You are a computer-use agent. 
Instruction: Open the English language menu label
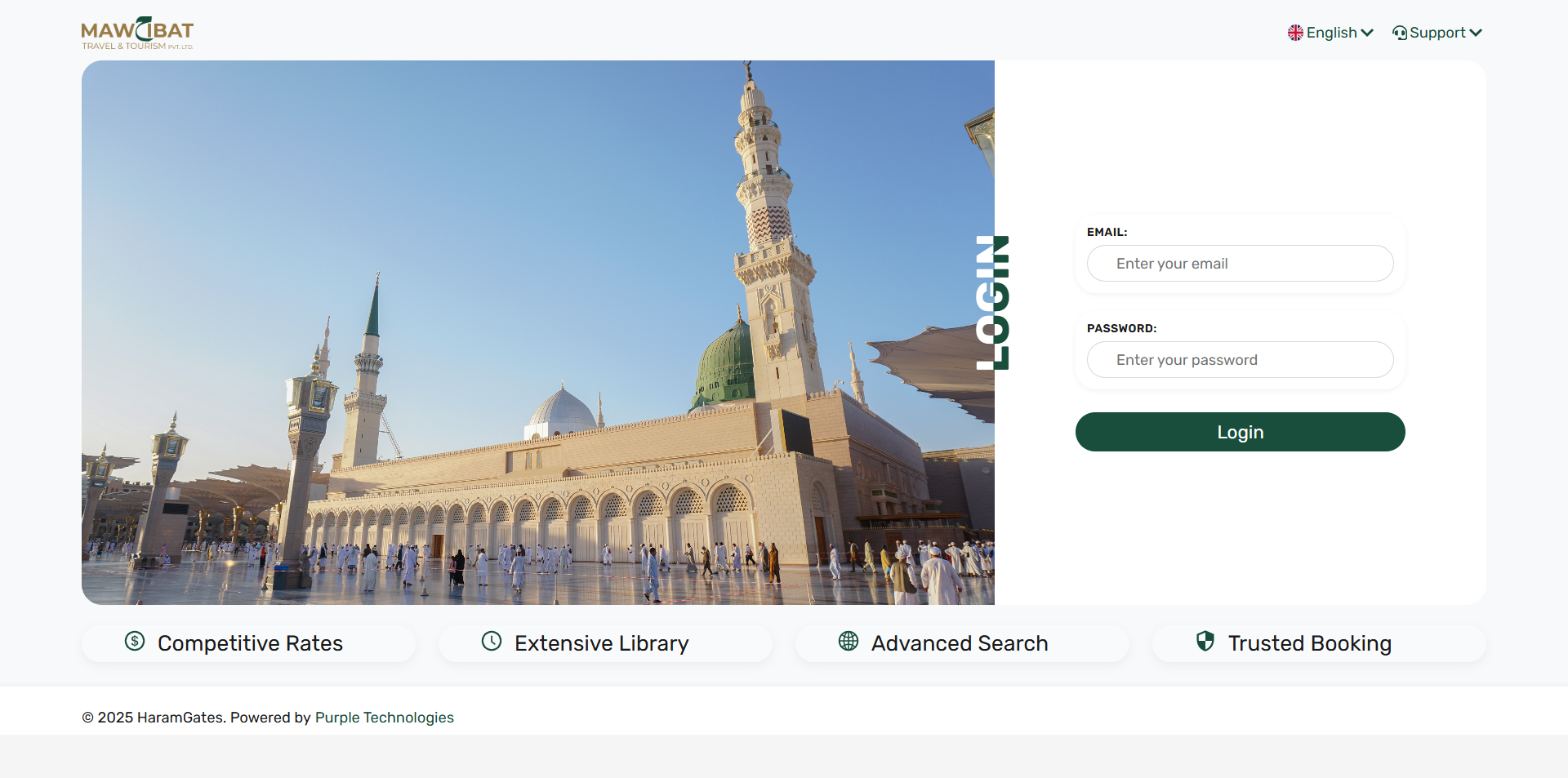coord(1331,33)
